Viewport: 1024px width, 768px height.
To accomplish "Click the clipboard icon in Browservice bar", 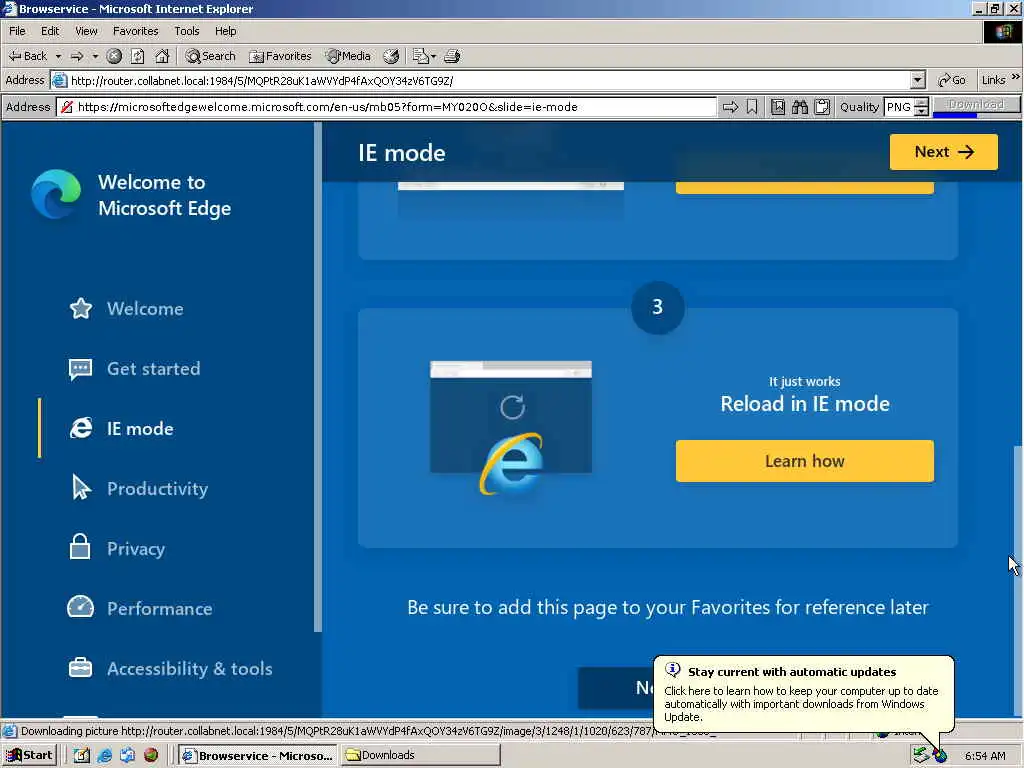I will click(822, 106).
